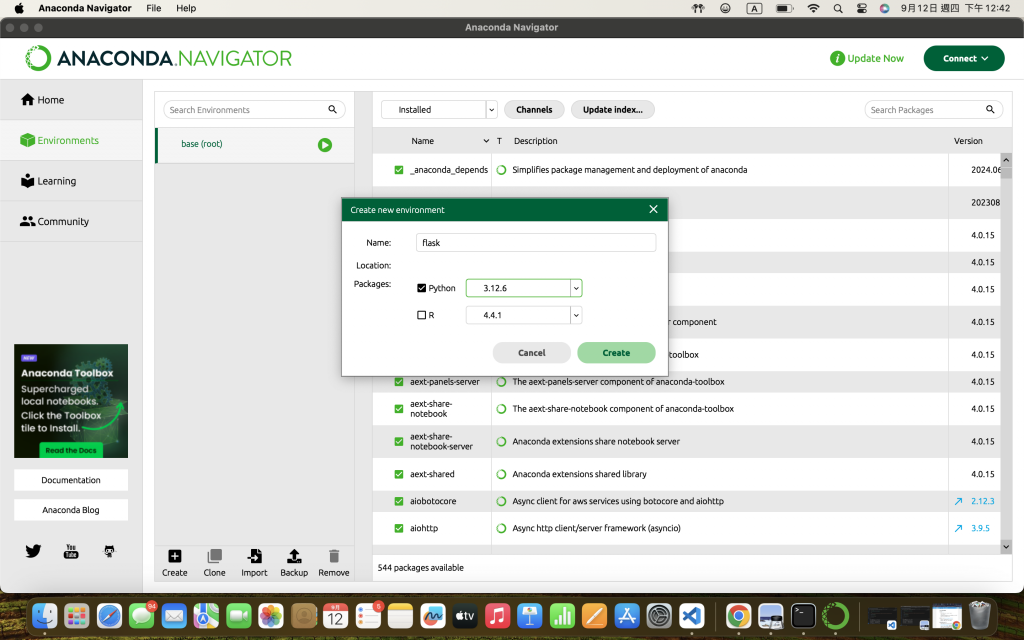Click the Update index... button
Viewport: 1024px width, 640px height.
[x=613, y=110]
